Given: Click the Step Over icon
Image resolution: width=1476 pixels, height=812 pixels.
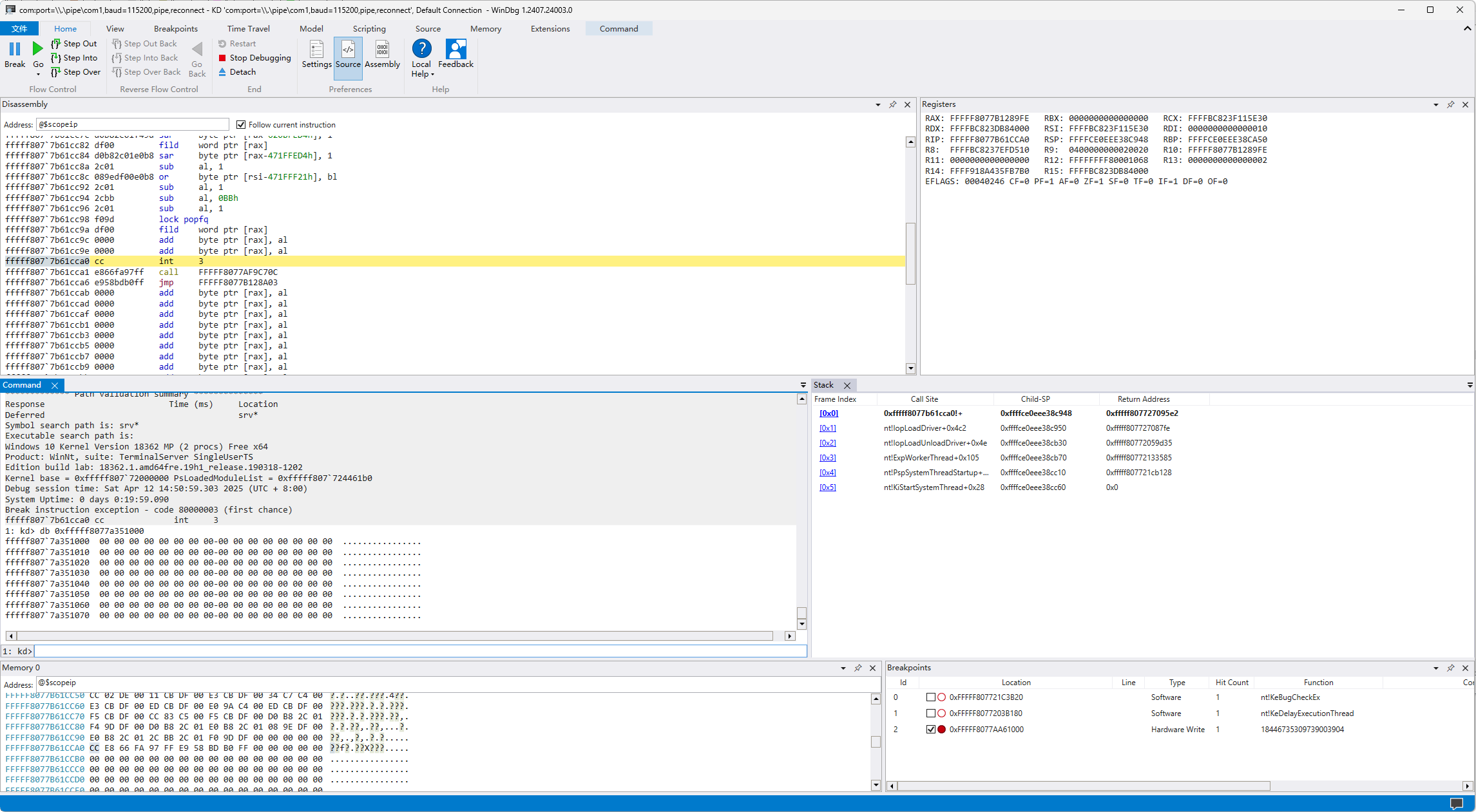Looking at the screenshot, I should pyautogui.click(x=55, y=72).
